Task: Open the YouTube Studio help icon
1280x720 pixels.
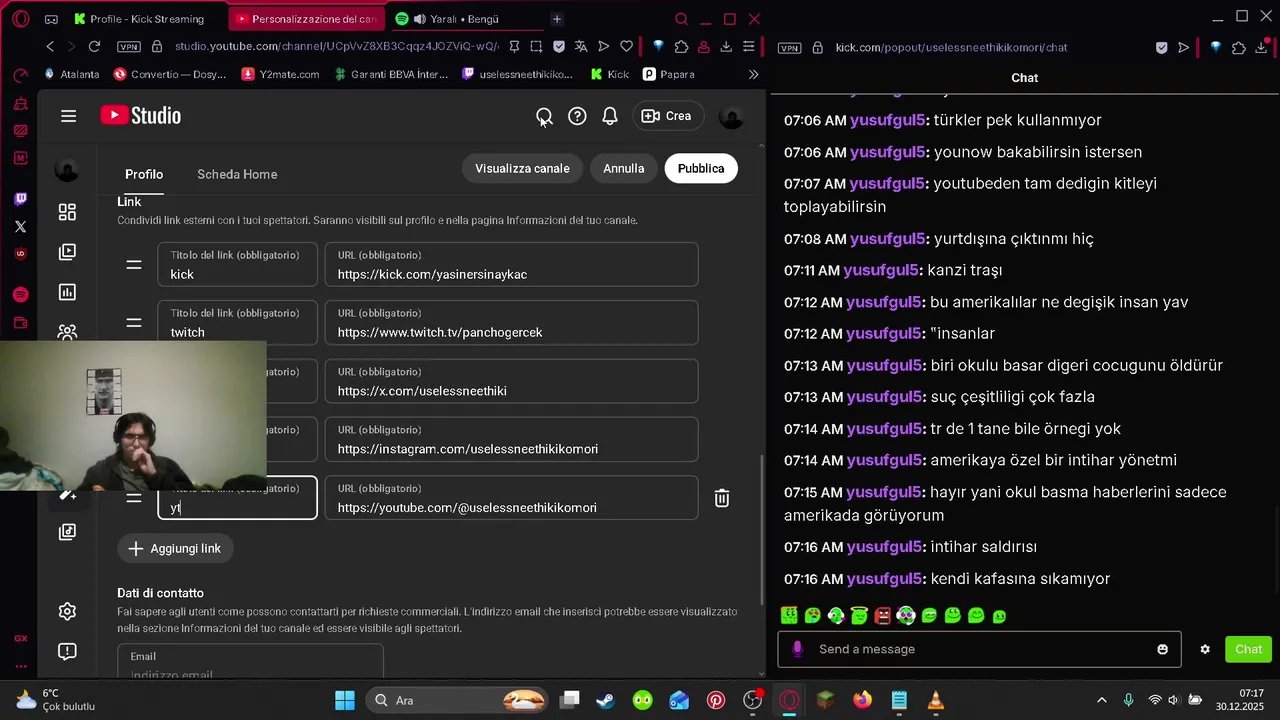Action: click(x=577, y=116)
